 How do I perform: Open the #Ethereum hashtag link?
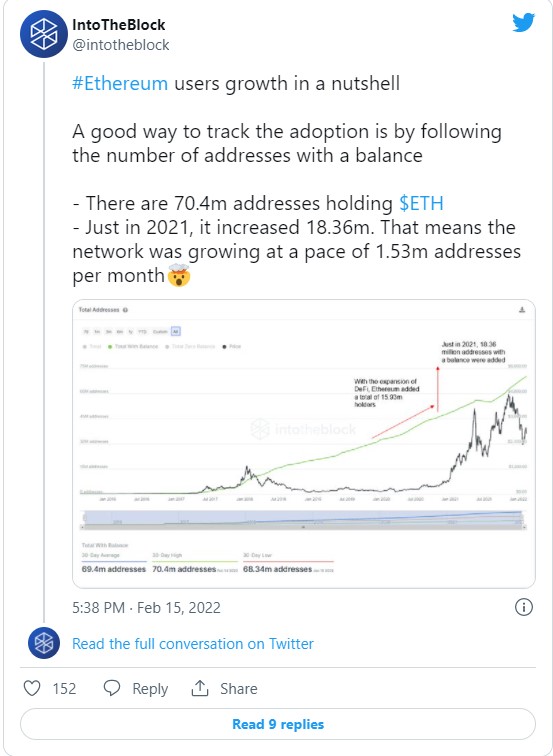[120, 83]
